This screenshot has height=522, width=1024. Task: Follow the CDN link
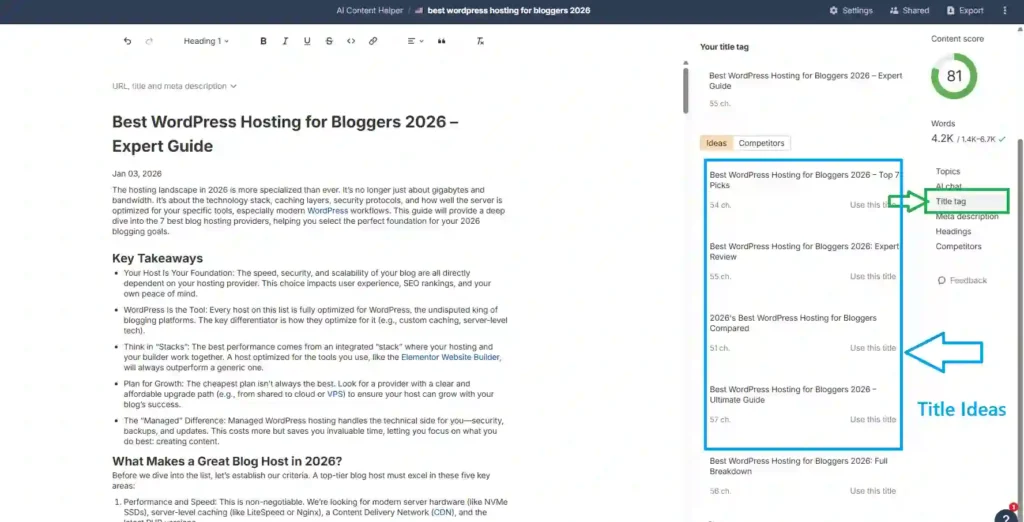click(441, 513)
